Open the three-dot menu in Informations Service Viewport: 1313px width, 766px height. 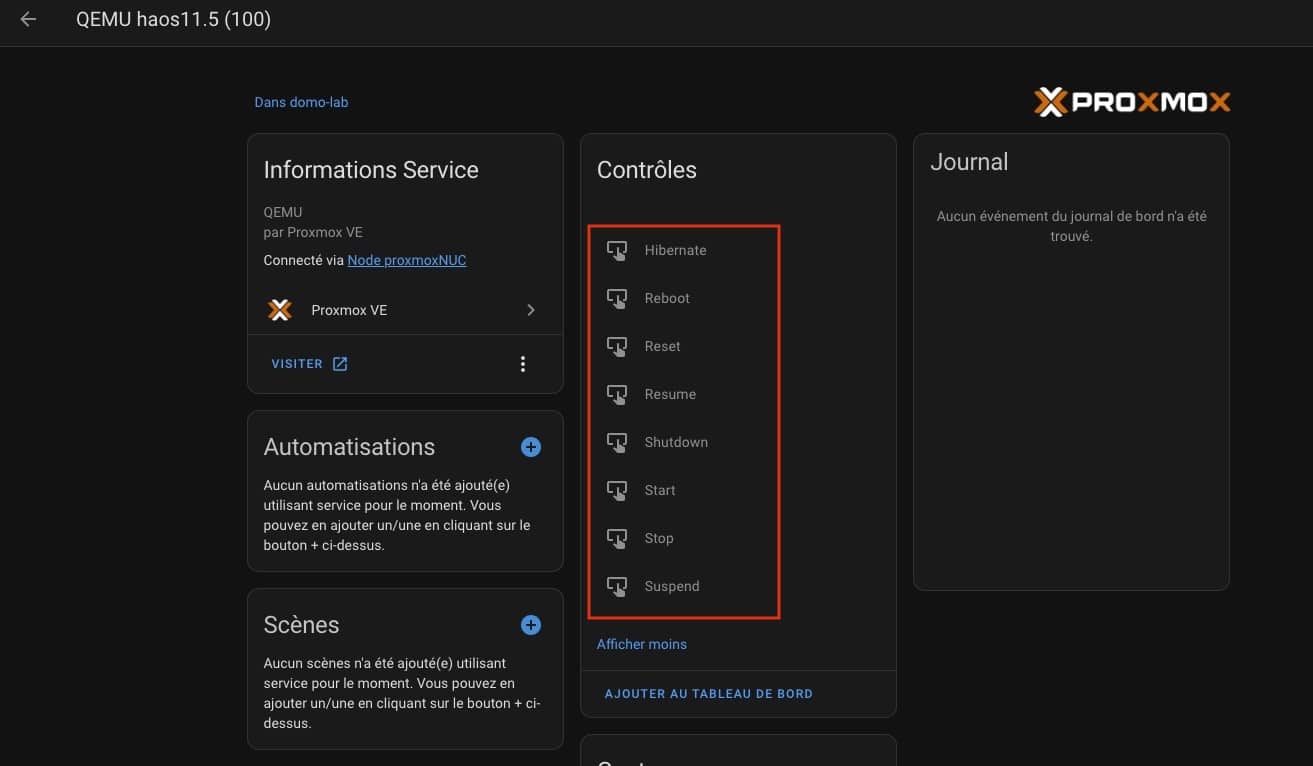point(522,364)
